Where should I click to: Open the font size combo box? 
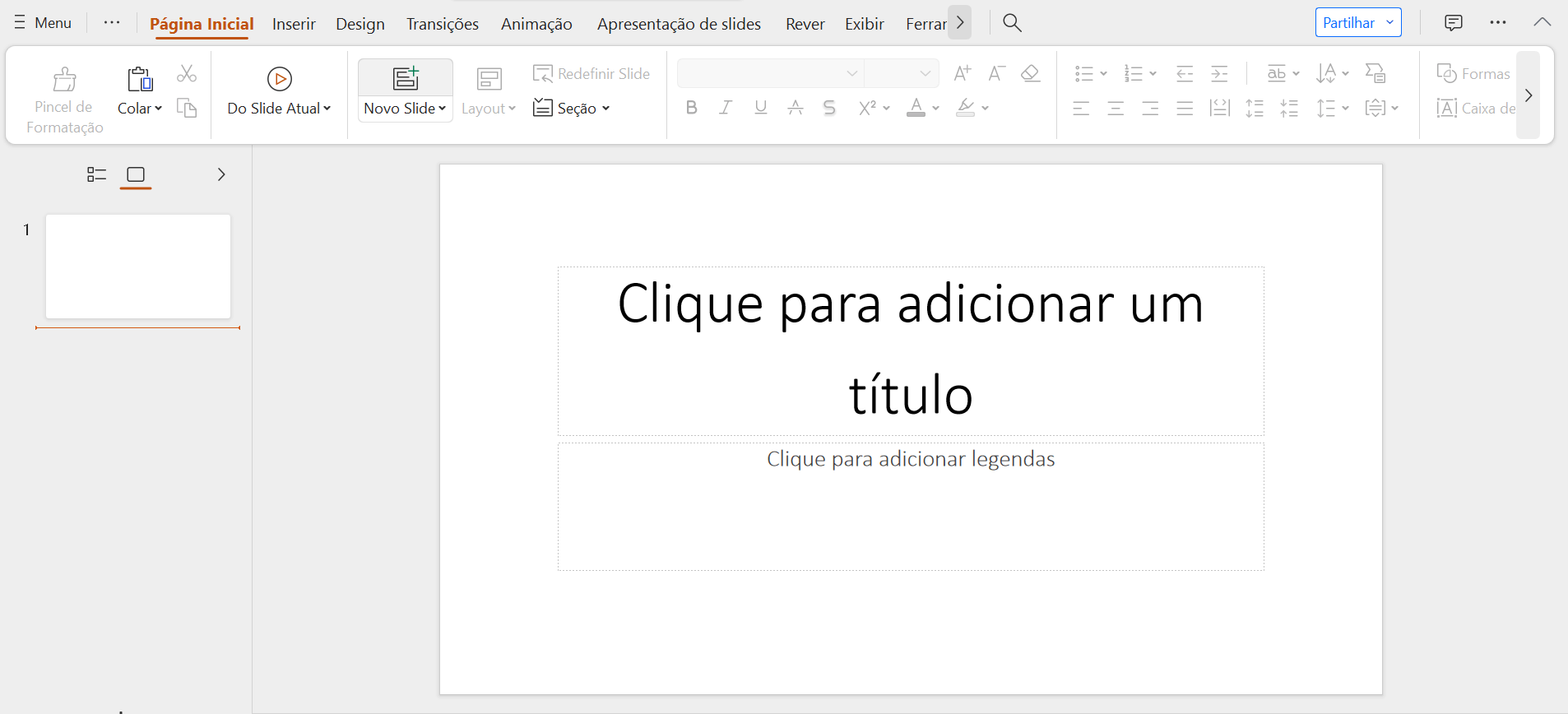pos(902,73)
